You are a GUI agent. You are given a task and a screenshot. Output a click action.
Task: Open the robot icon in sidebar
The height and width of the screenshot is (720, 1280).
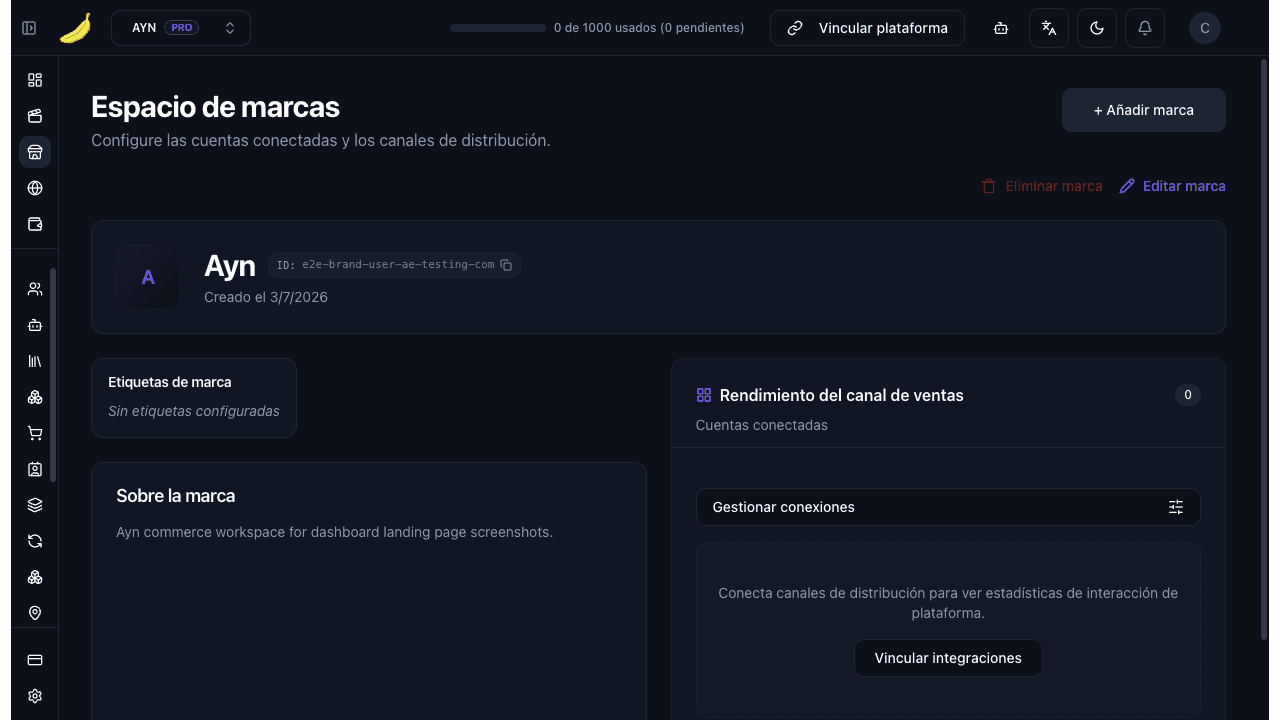pyautogui.click(x=35, y=325)
